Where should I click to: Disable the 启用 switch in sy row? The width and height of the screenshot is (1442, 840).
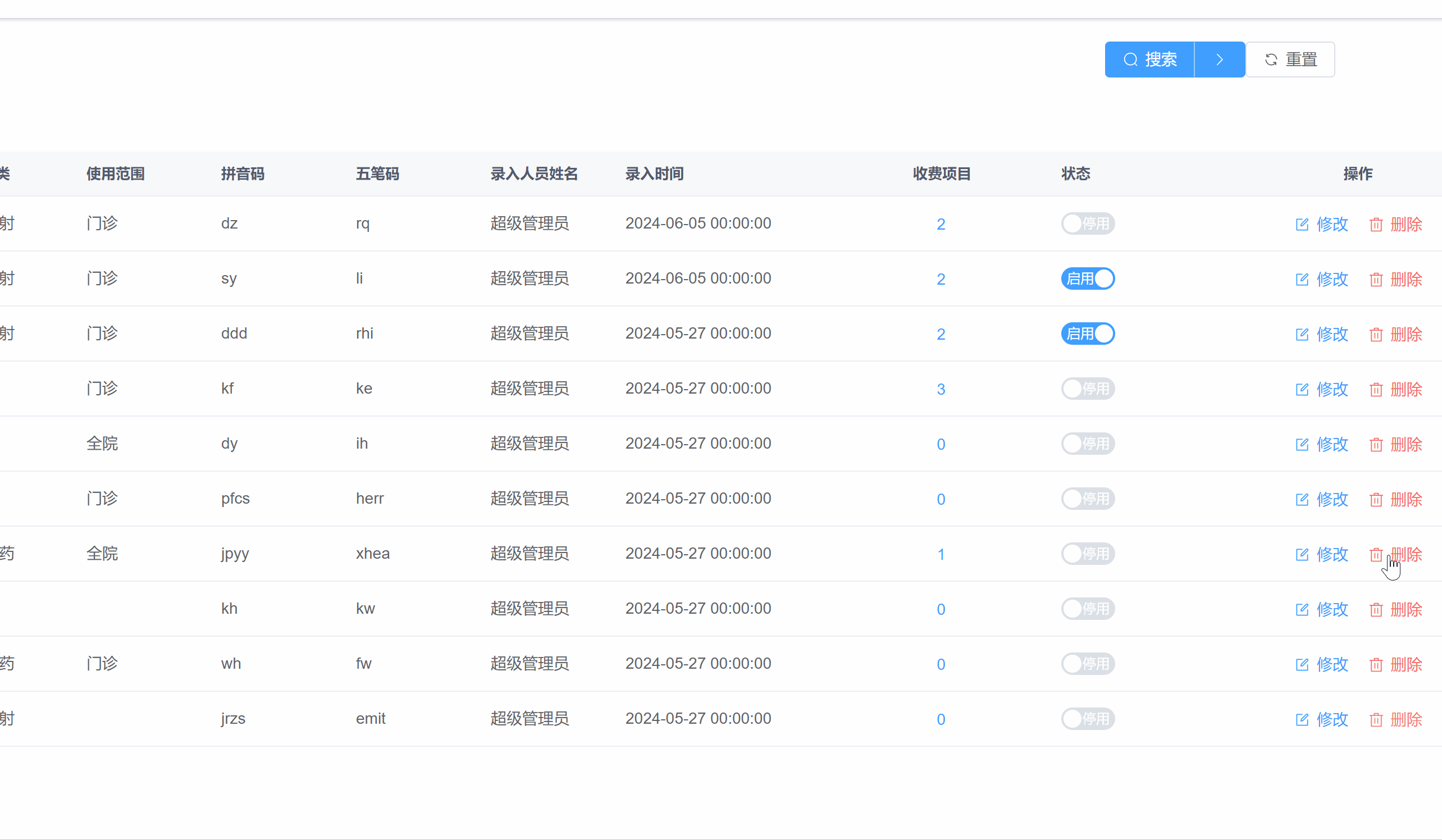click(1087, 279)
